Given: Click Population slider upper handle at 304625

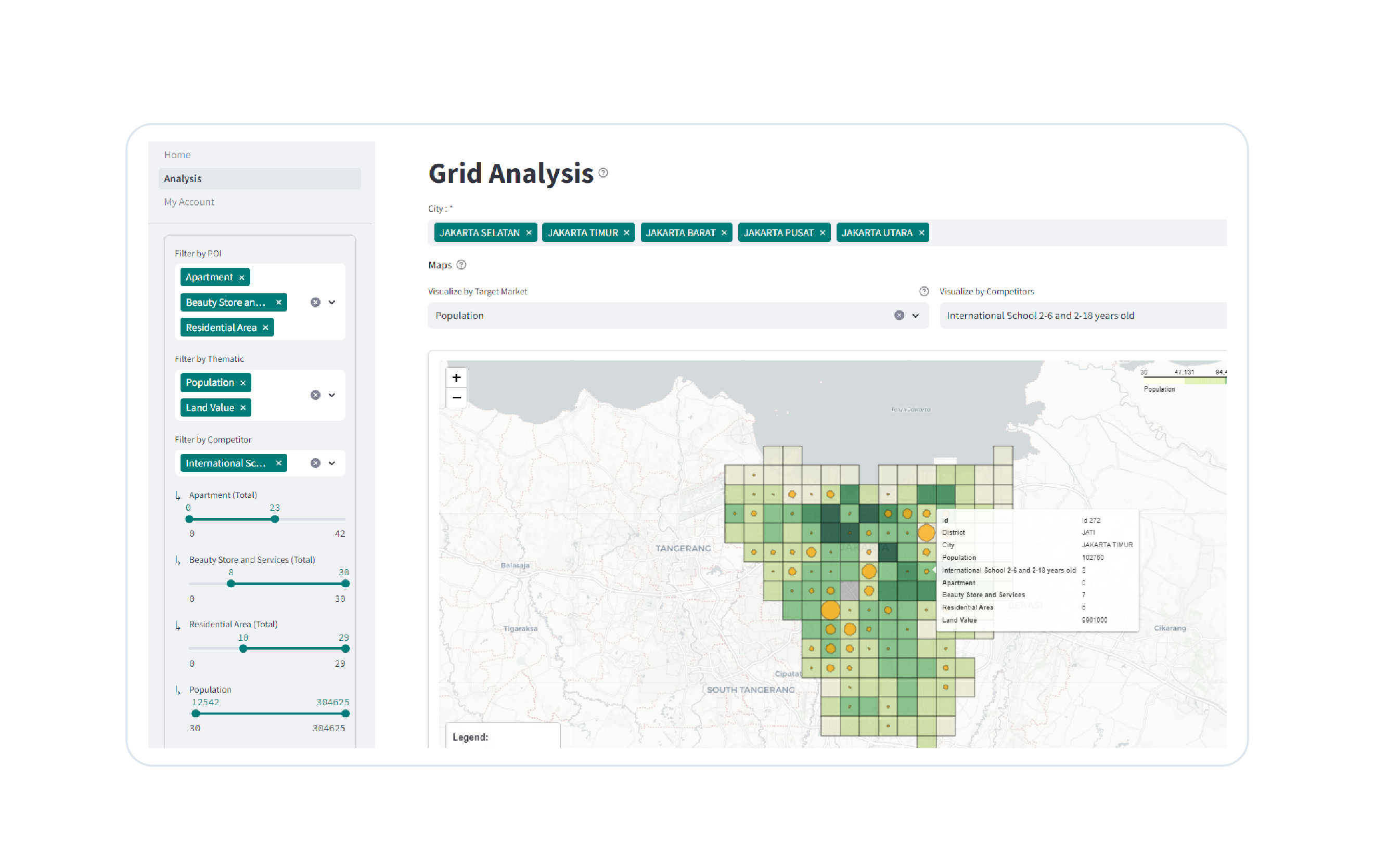Looking at the screenshot, I should (345, 714).
